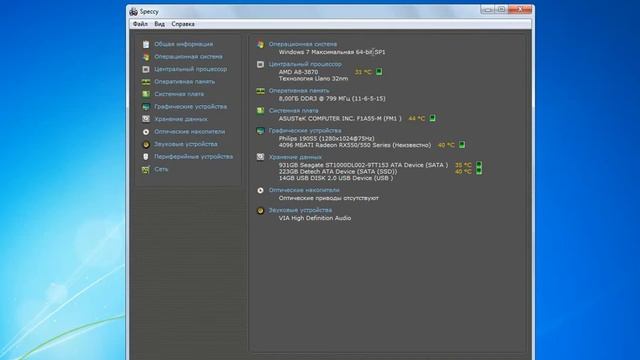Click the Графические устройства sidebar icon
Screen dimensions: 640x360
point(146,107)
